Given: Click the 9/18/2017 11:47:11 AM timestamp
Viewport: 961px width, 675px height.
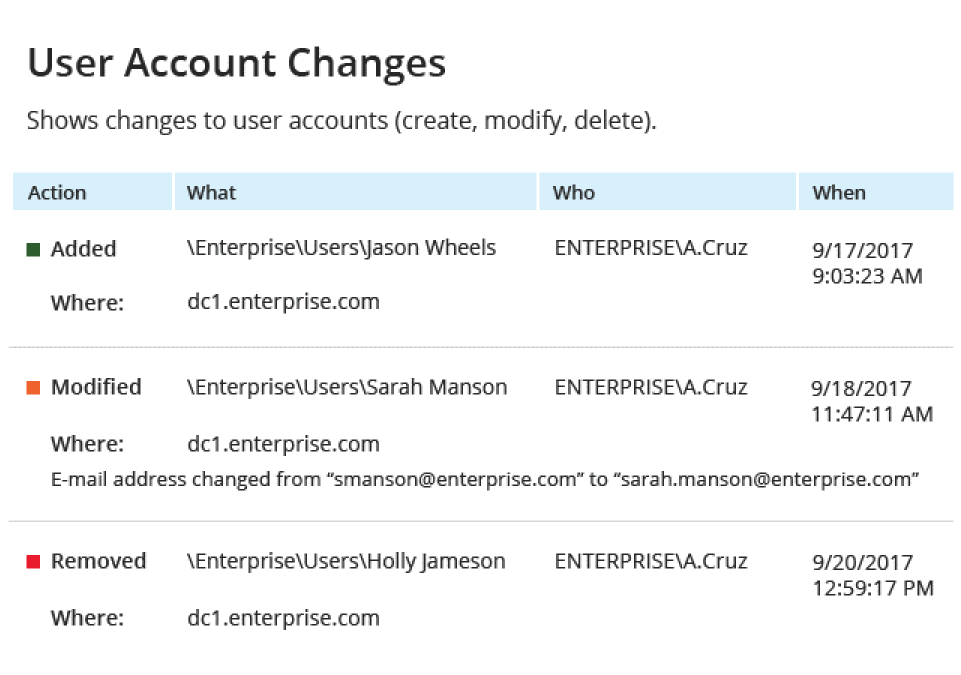Looking at the screenshot, I should (872, 401).
